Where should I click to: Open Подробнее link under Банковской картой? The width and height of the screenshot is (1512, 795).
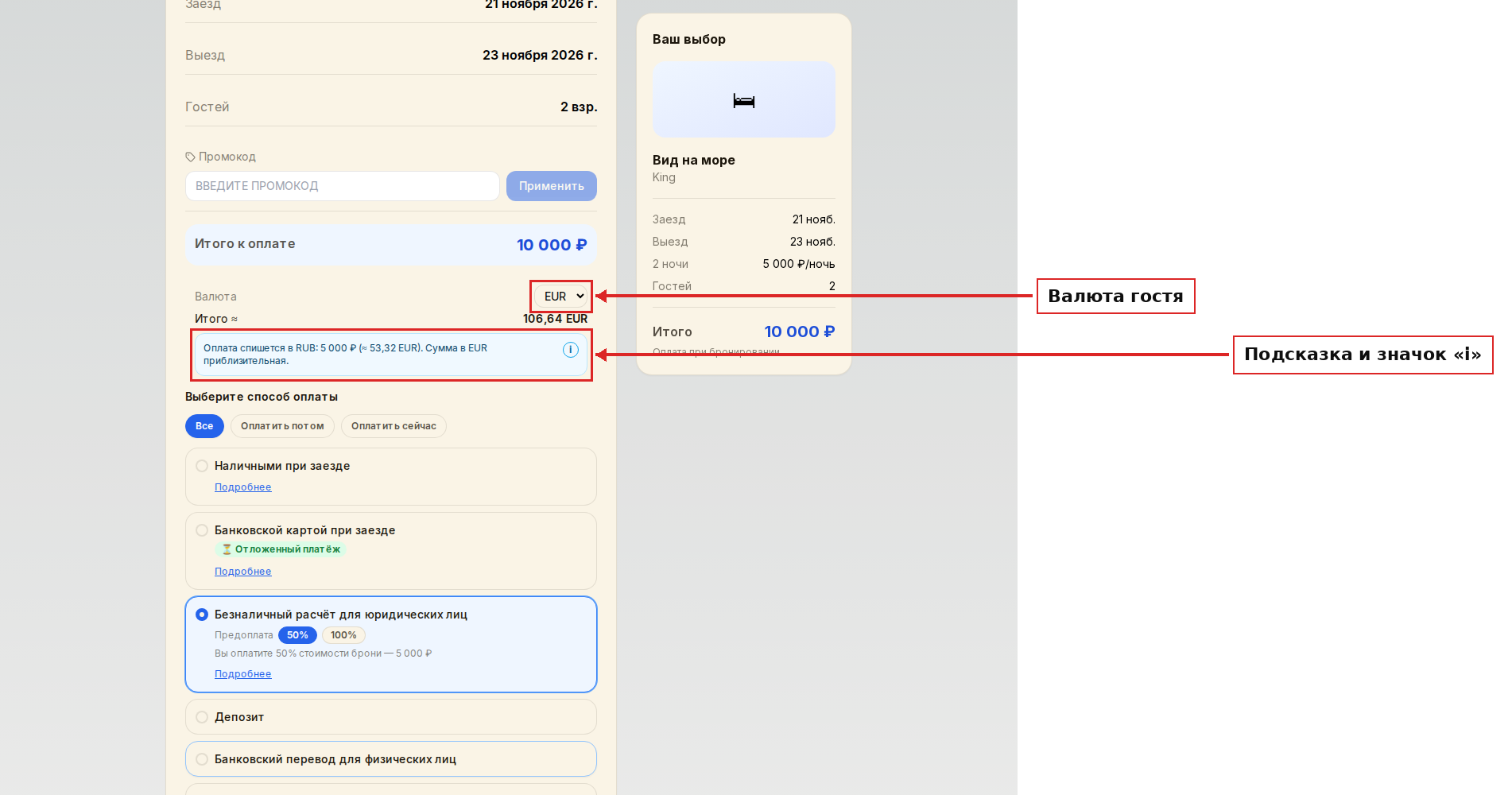point(242,572)
